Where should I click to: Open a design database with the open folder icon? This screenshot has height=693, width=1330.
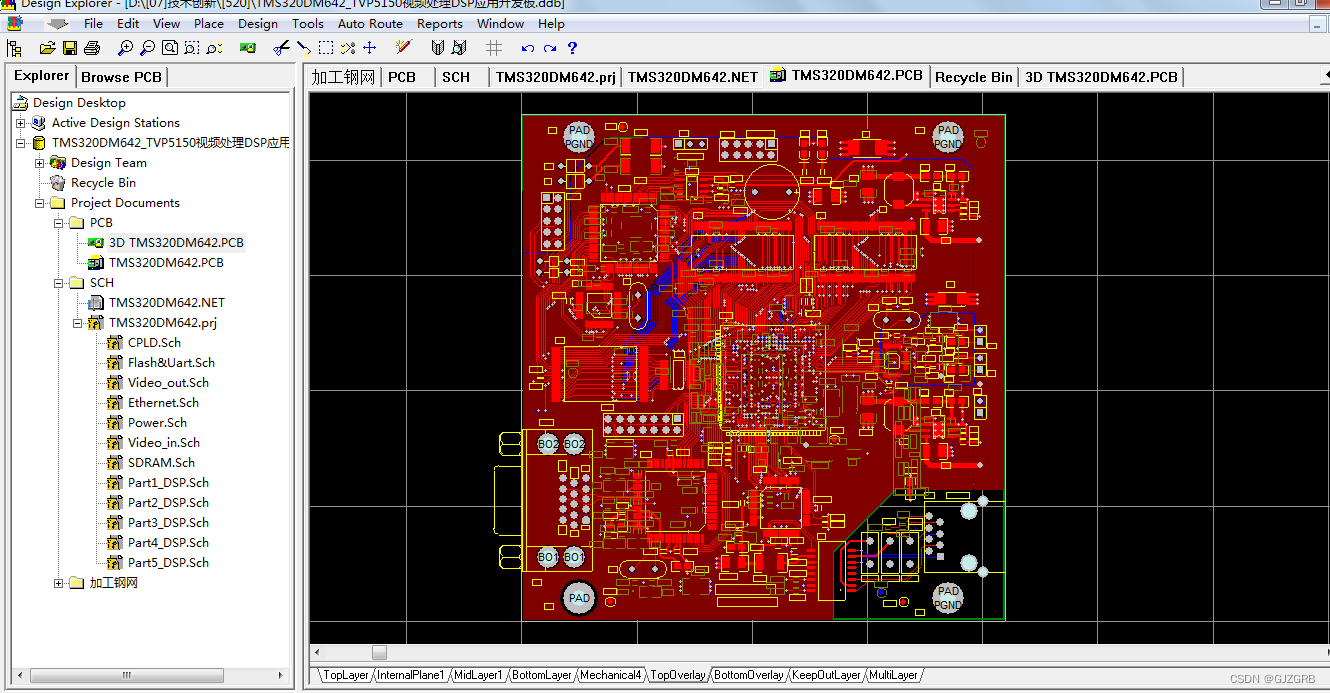[47, 47]
